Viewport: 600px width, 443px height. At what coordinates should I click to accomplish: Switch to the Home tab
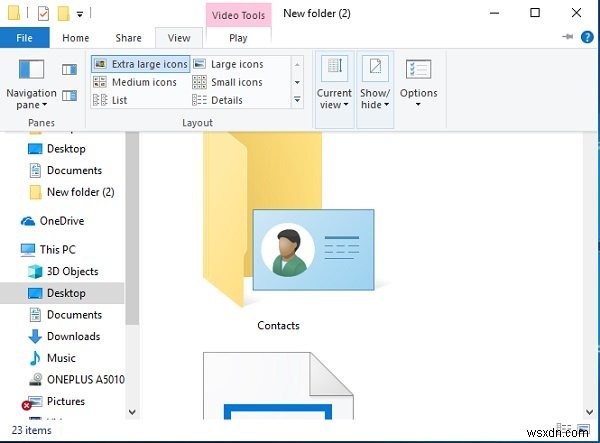click(x=76, y=38)
